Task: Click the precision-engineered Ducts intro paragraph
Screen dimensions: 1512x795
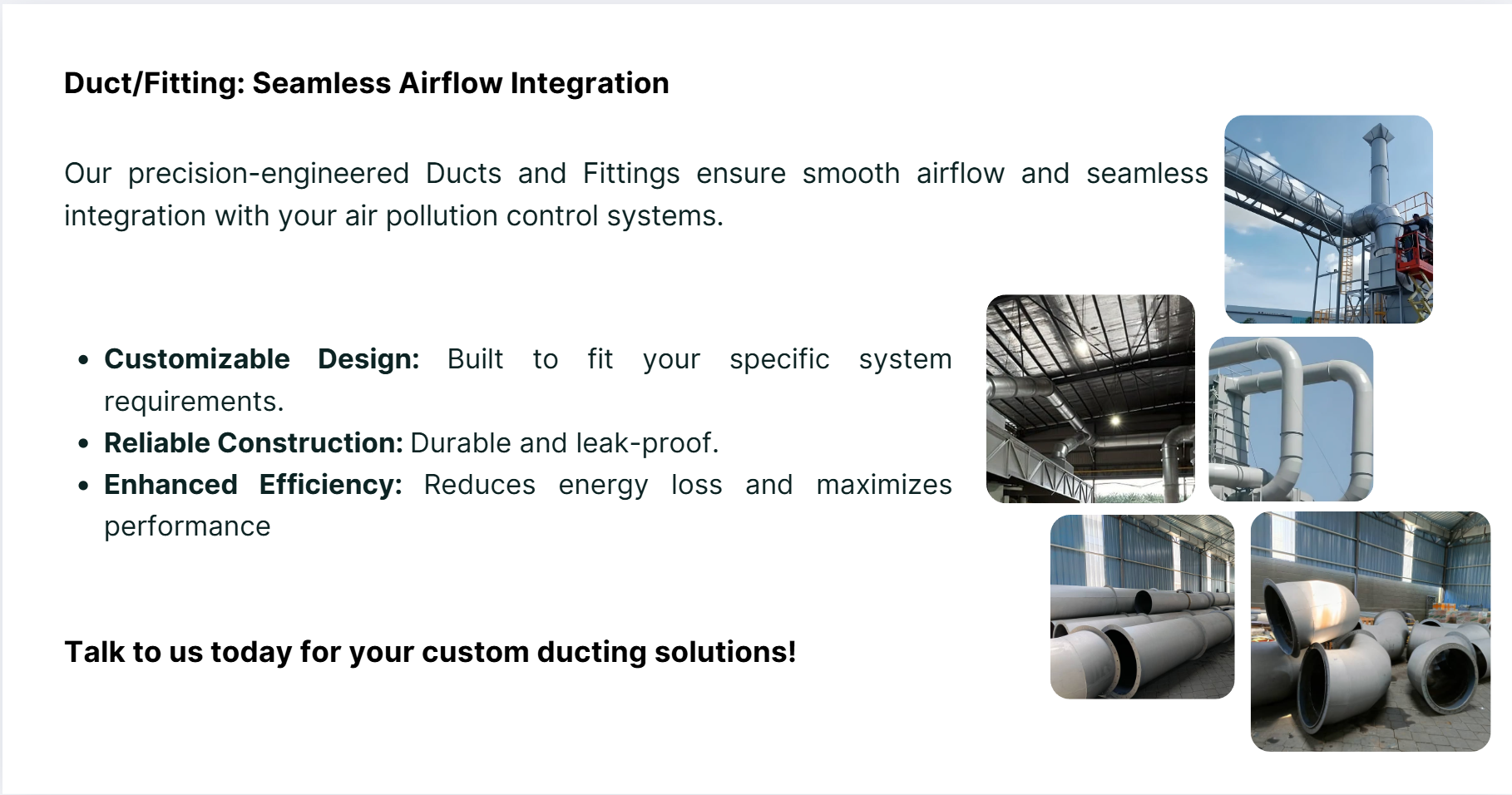Action: coord(636,195)
